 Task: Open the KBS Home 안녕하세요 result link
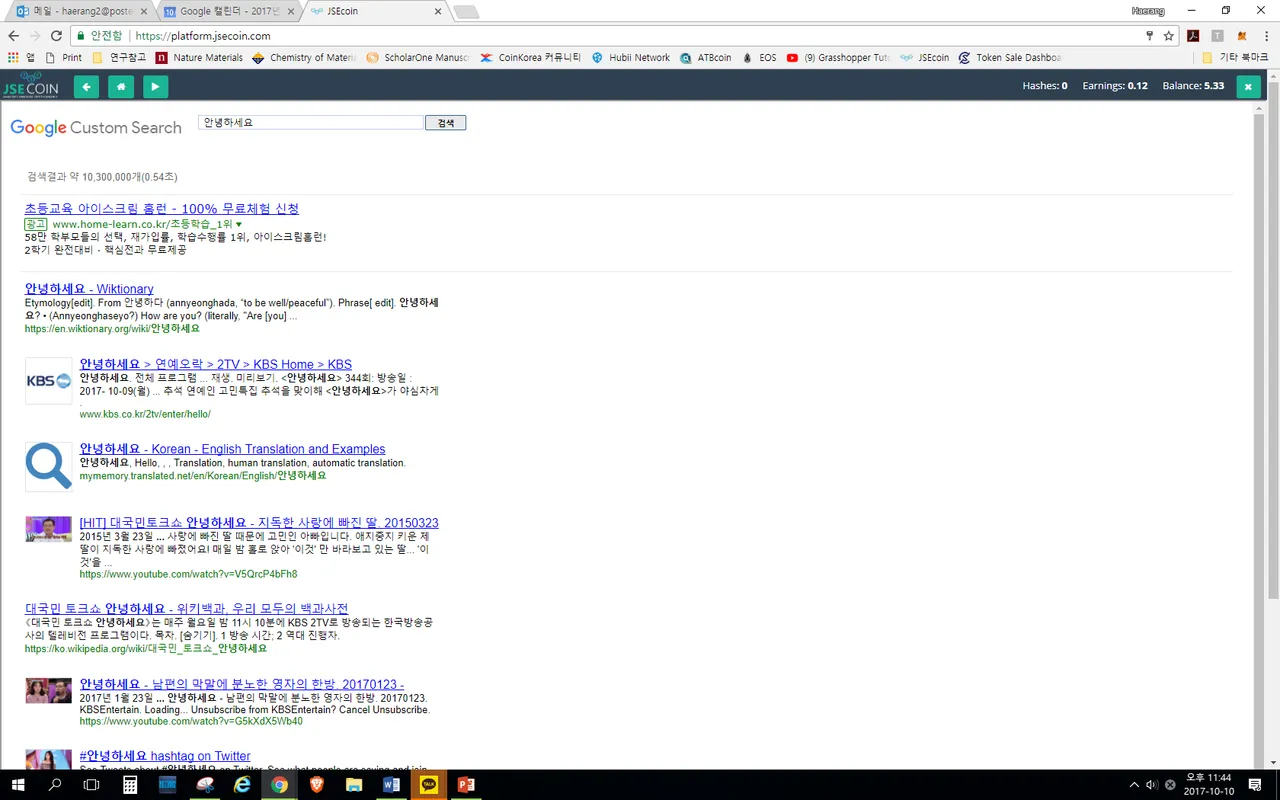pos(216,365)
